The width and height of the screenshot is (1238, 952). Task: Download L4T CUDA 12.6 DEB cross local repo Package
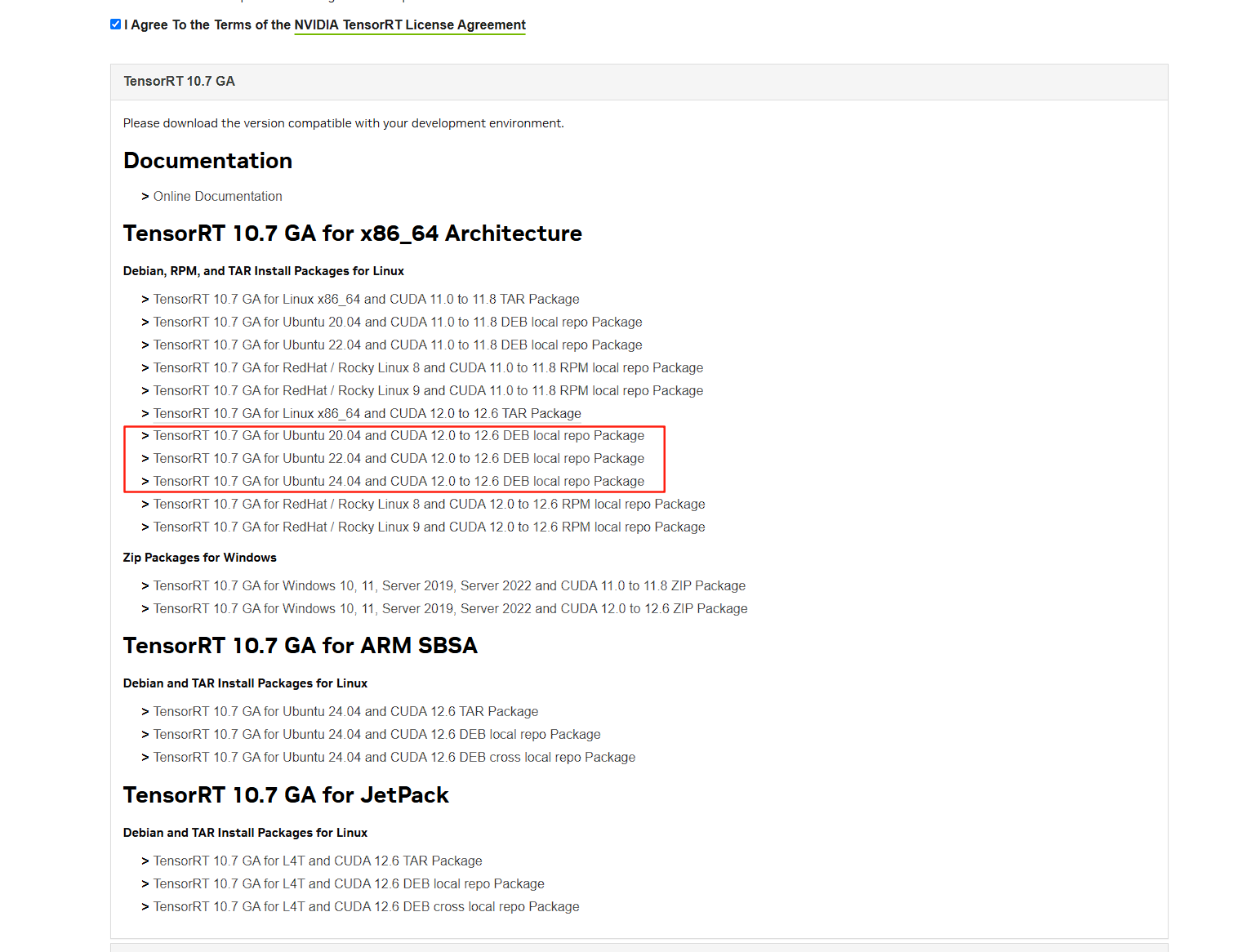366,907
